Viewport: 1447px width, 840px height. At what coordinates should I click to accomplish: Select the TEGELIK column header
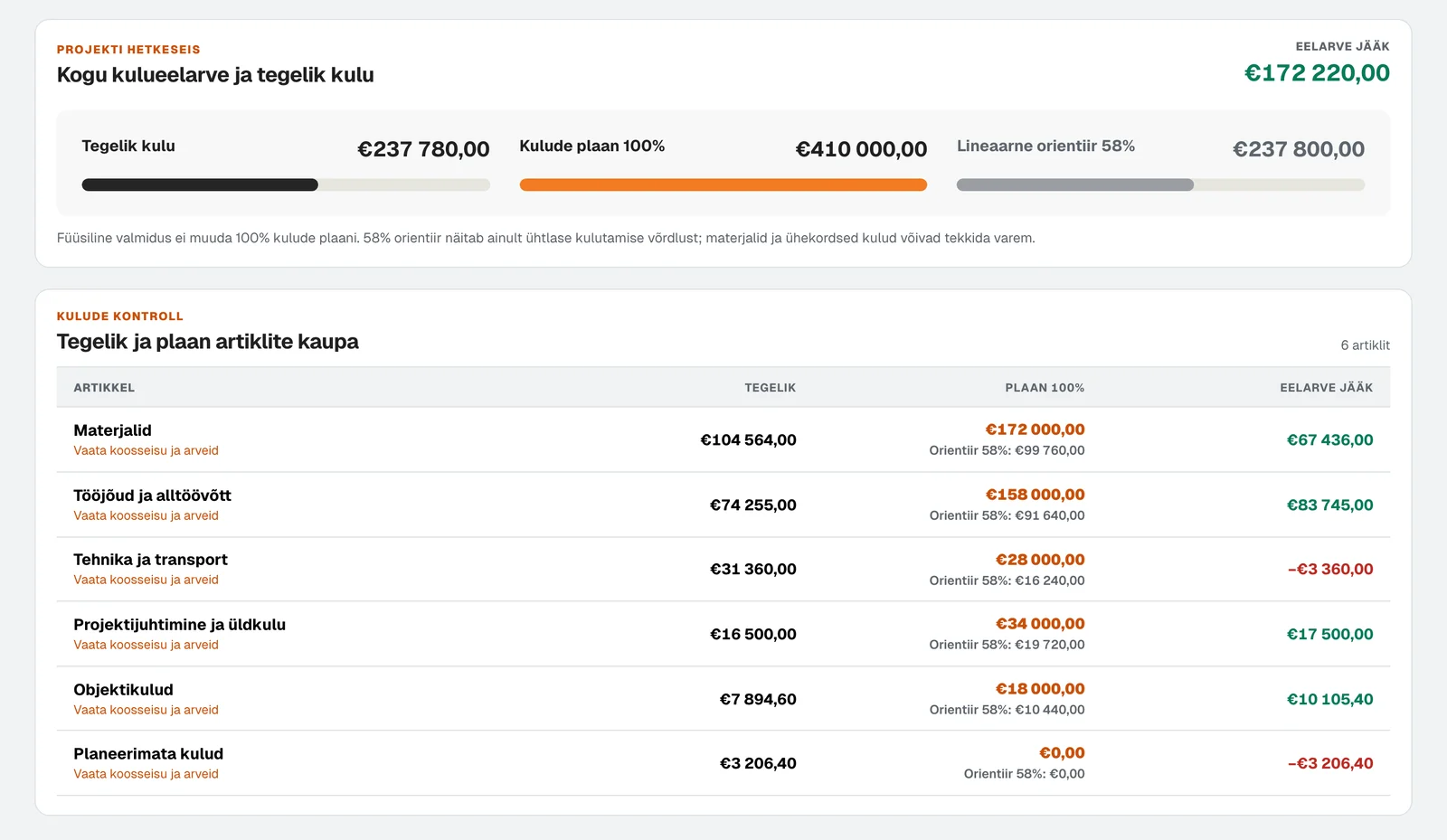771,388
